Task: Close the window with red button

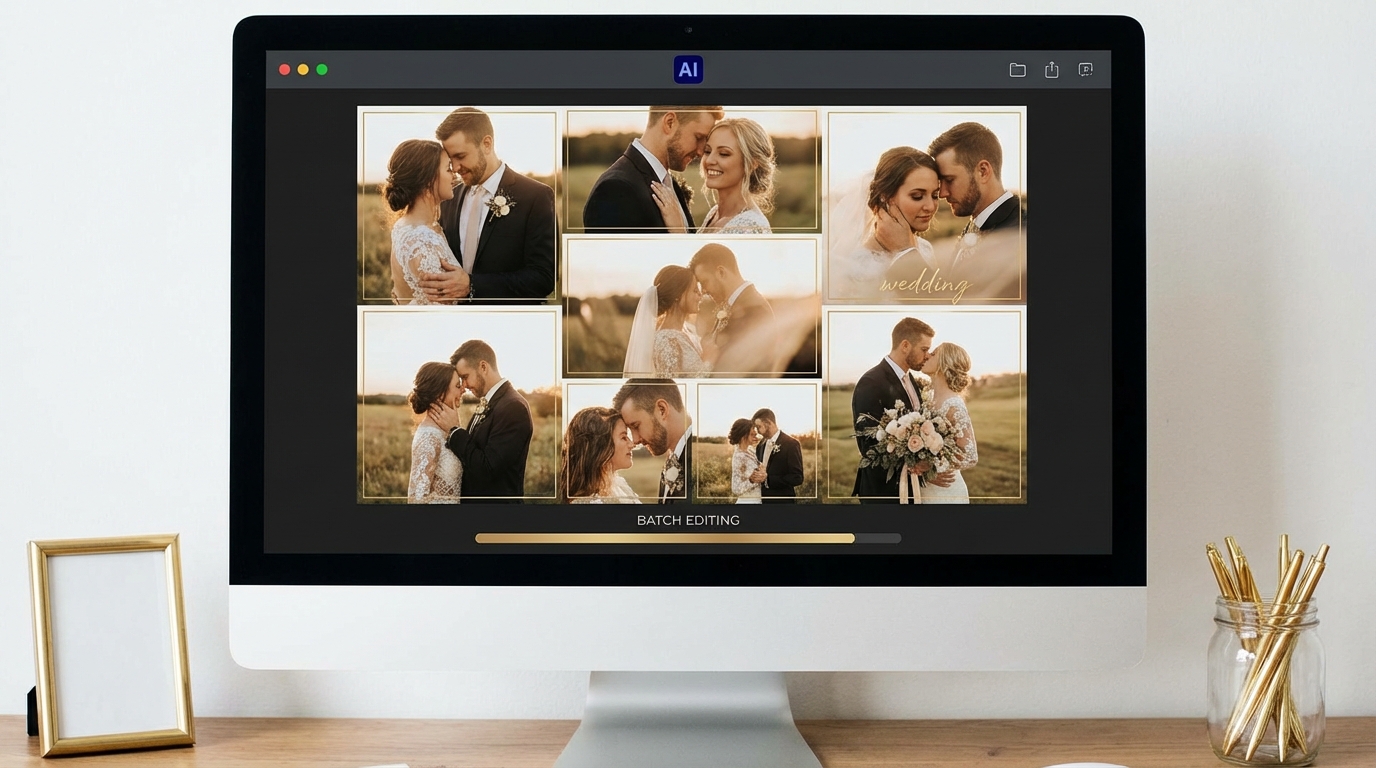Action: [284, 70]
